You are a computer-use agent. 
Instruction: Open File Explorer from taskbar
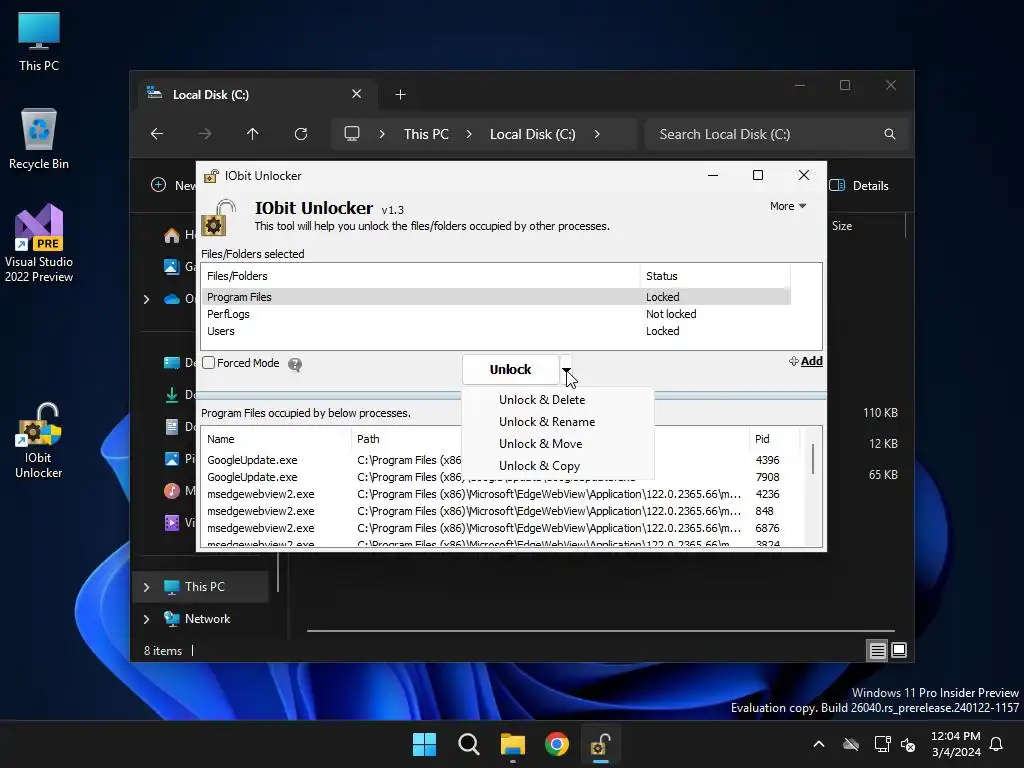[513, 744]
